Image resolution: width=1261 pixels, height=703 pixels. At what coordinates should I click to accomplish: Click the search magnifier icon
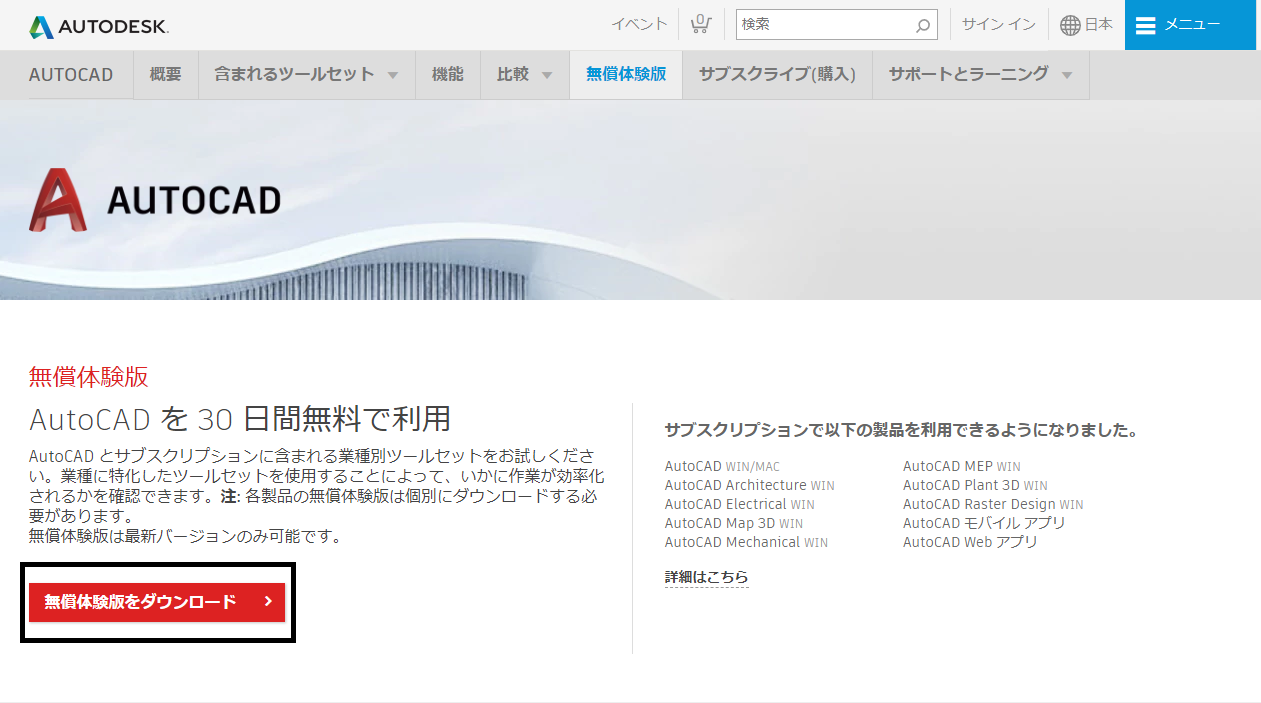(923, 25)
